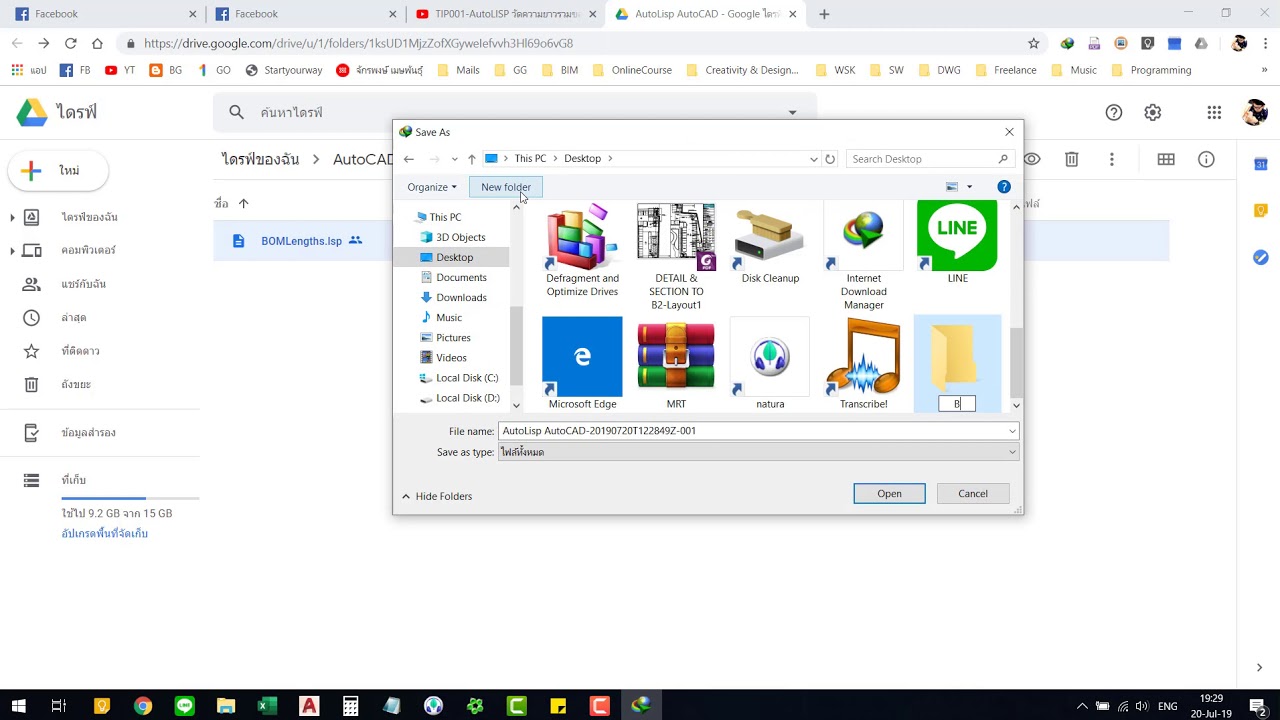Open Drive help question icon

pyautogui.click(x=1114, y=113)
